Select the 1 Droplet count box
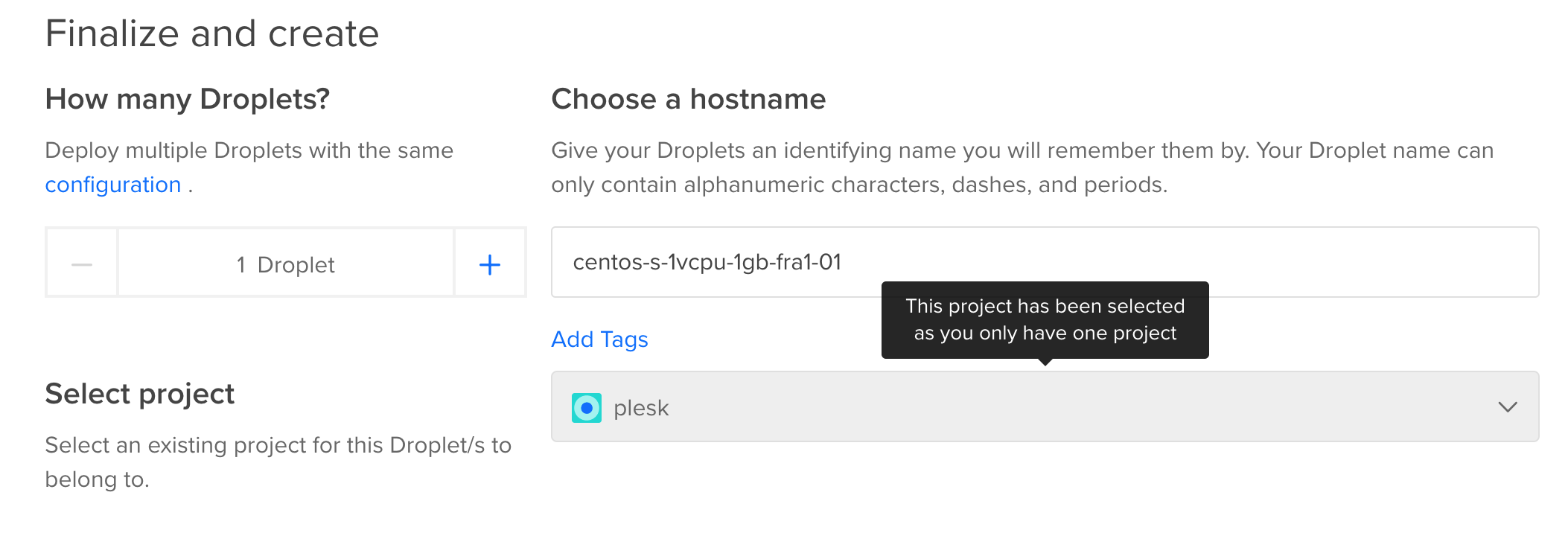 tap(286, 264)
